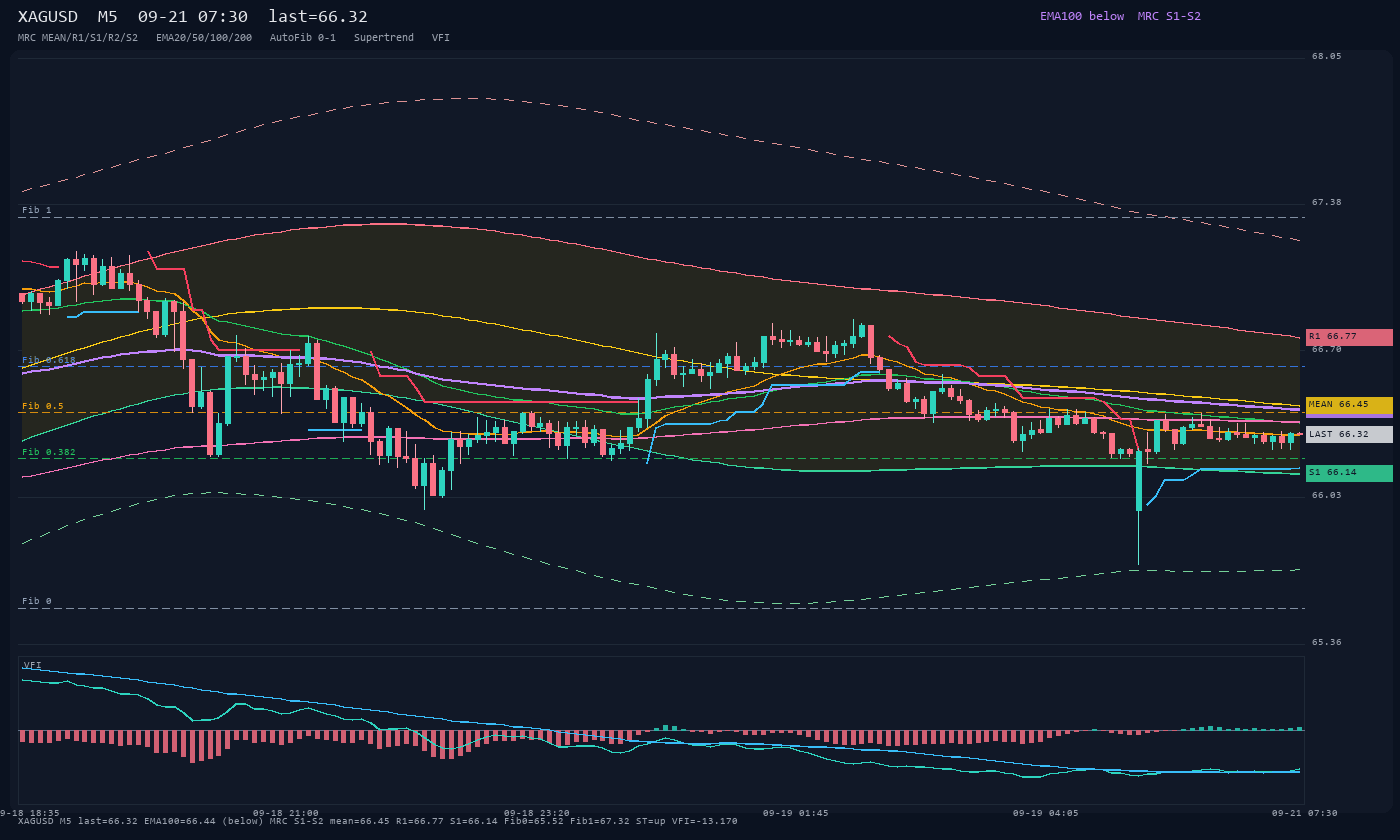Image resolution: width=1400 pixels, height=840 pixels.
Task: Click the 65.36 price axis label
Action: coord(1327,642)
